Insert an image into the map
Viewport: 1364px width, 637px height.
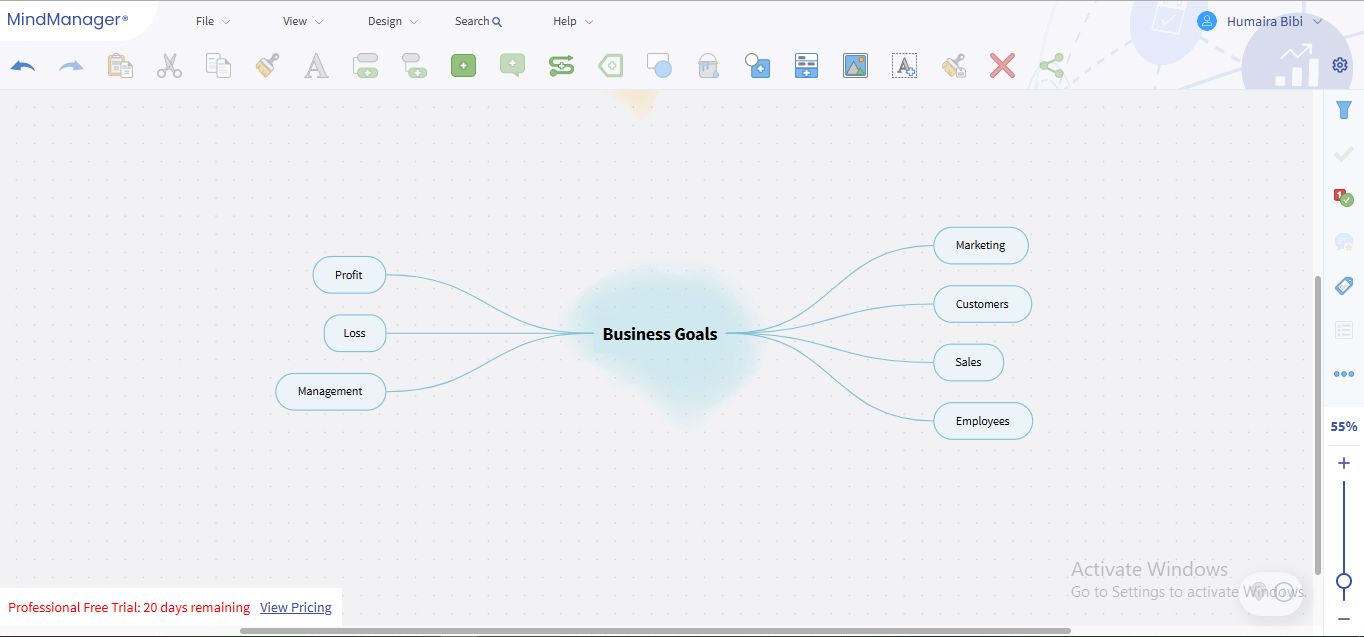[x=855, y=65]
